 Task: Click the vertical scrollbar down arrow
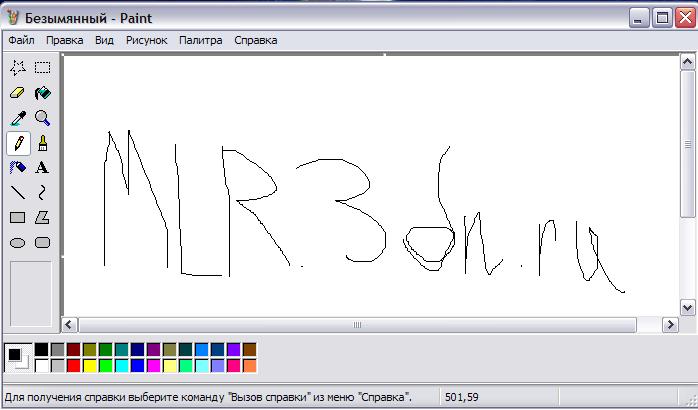click(687, 307)
